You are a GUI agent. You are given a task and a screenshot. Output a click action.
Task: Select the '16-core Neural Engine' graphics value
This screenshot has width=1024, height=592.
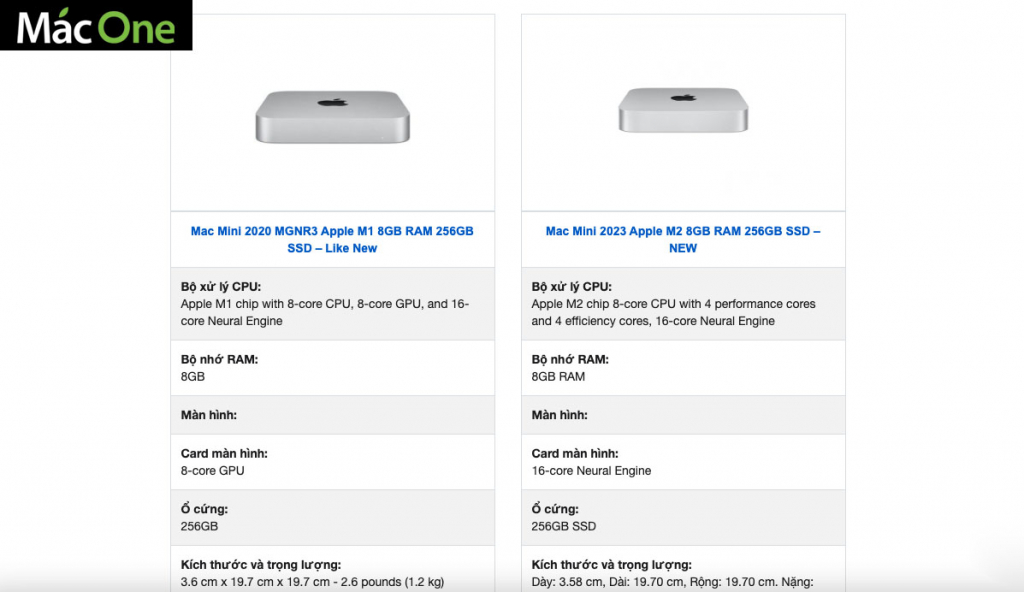(x=591, y=470)
